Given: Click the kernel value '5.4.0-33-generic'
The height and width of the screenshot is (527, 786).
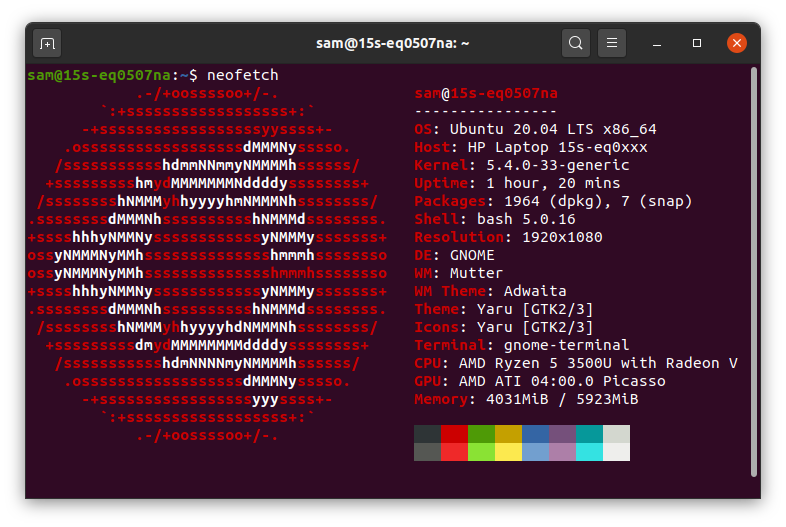Looking at the screenshot, I should (557, 165).
